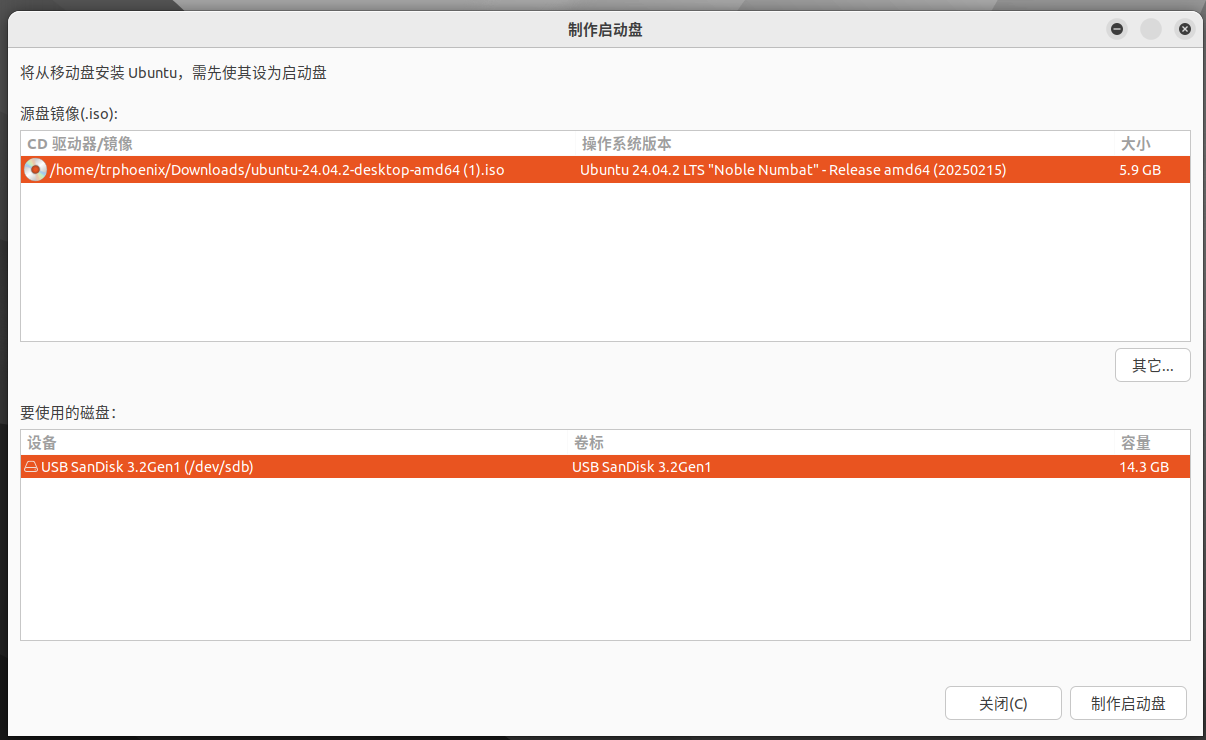
Task: Open the 其它... button to browse images
Action: [x=1152, y=366]
